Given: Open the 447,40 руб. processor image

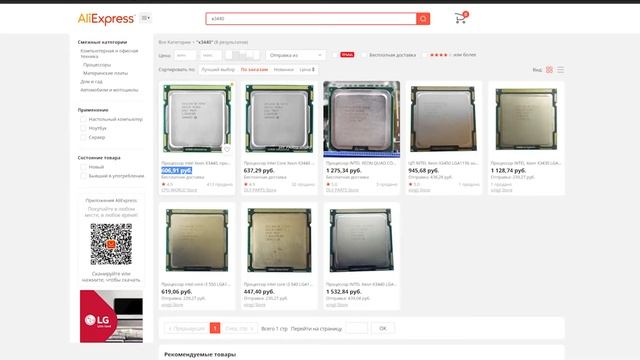Looking at the screenshot, I should coord(279,240).
